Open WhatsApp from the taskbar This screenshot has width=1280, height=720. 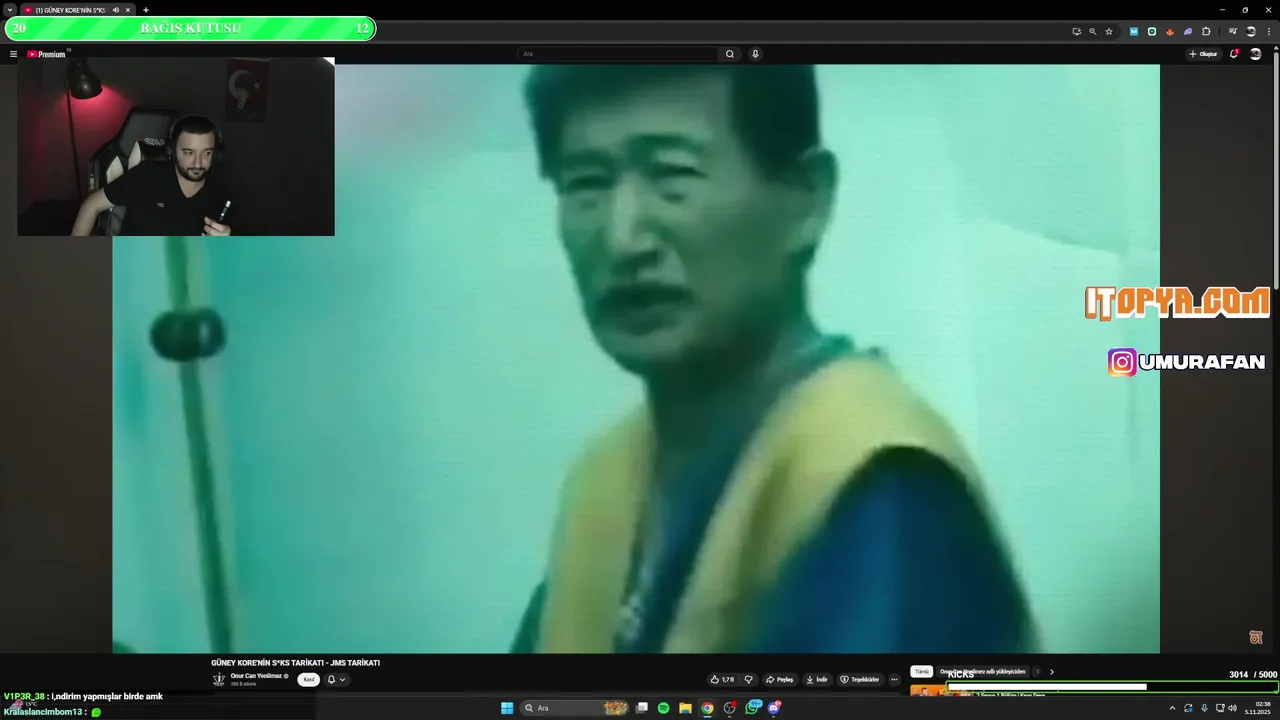[752, 708]
